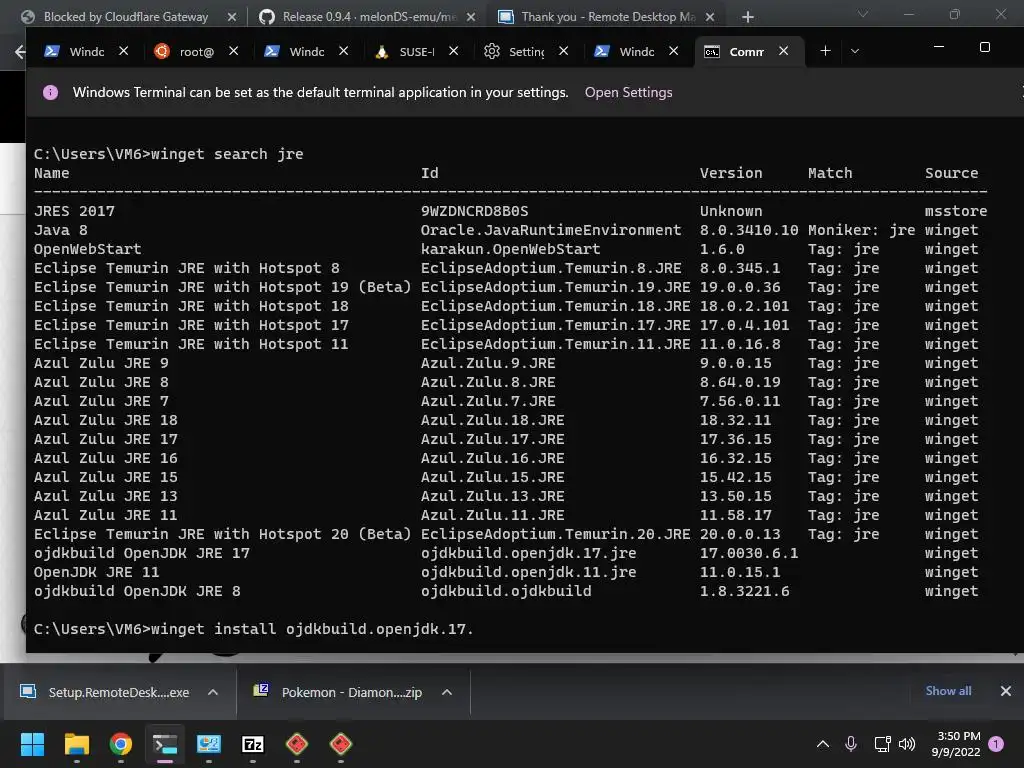Click the microphone tray icon
The image size is (1024, 768).
click(x=851, y=744)
